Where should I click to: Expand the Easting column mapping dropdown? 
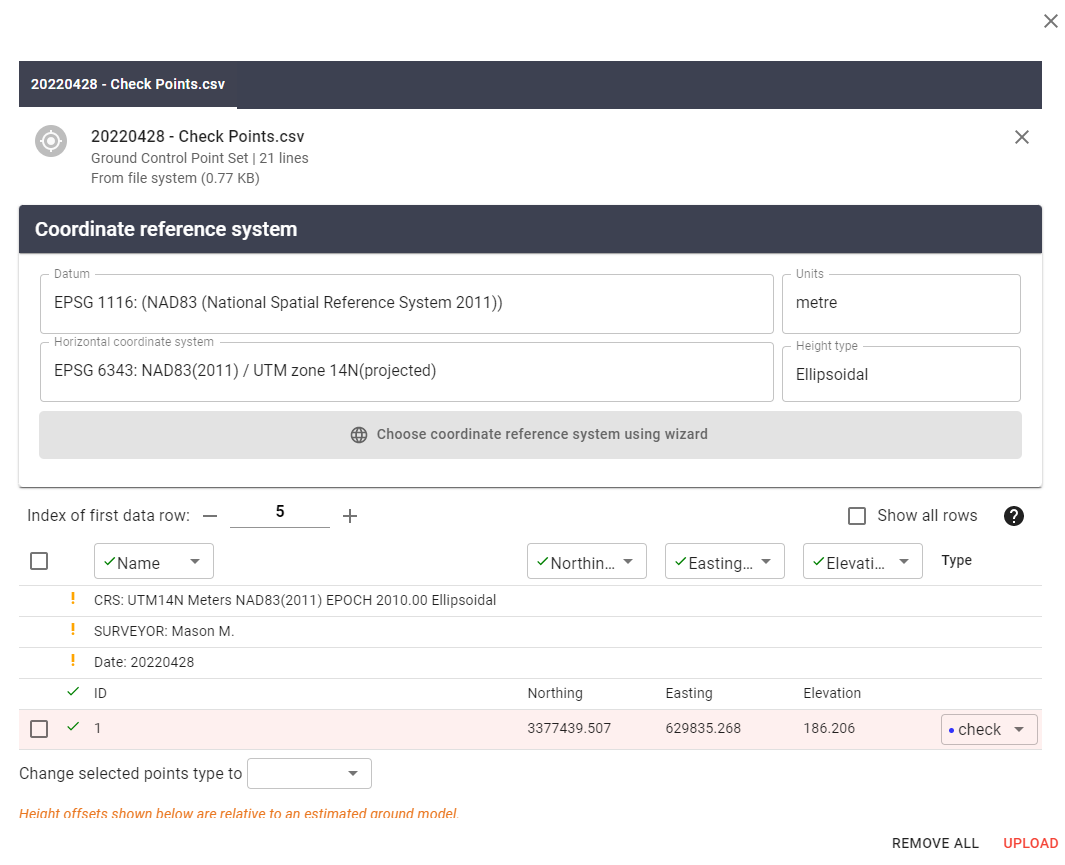tap(725, 562)
